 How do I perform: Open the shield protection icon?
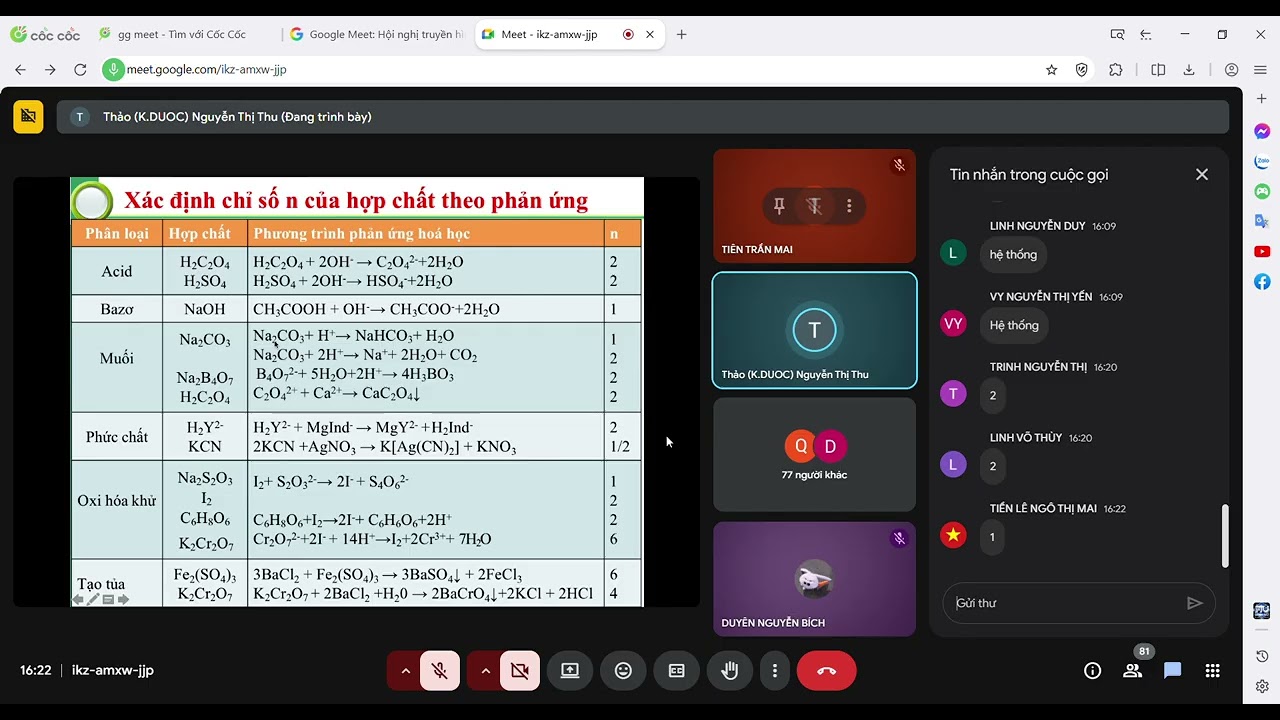tap(1082, 70)
